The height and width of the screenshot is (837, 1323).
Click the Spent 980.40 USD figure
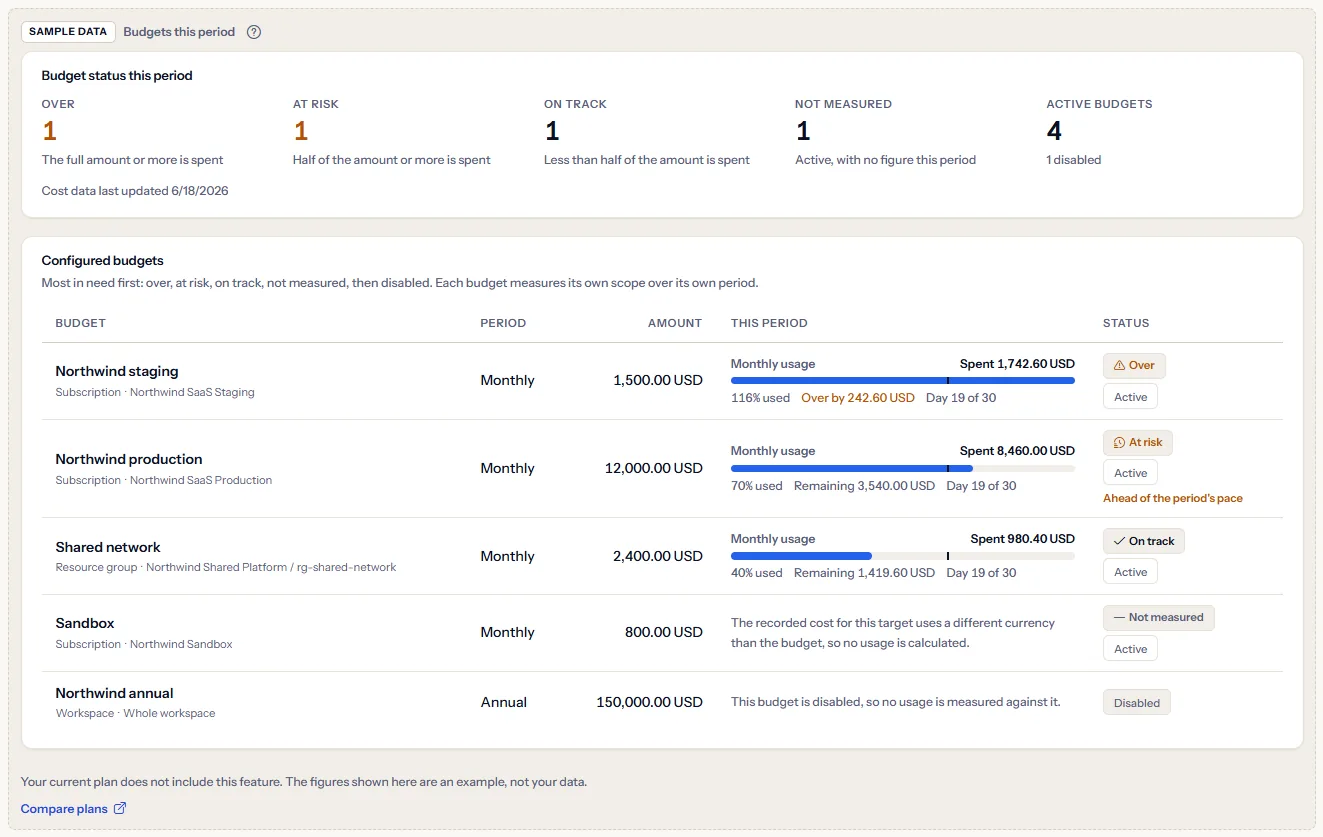[x=1023, y=539]
